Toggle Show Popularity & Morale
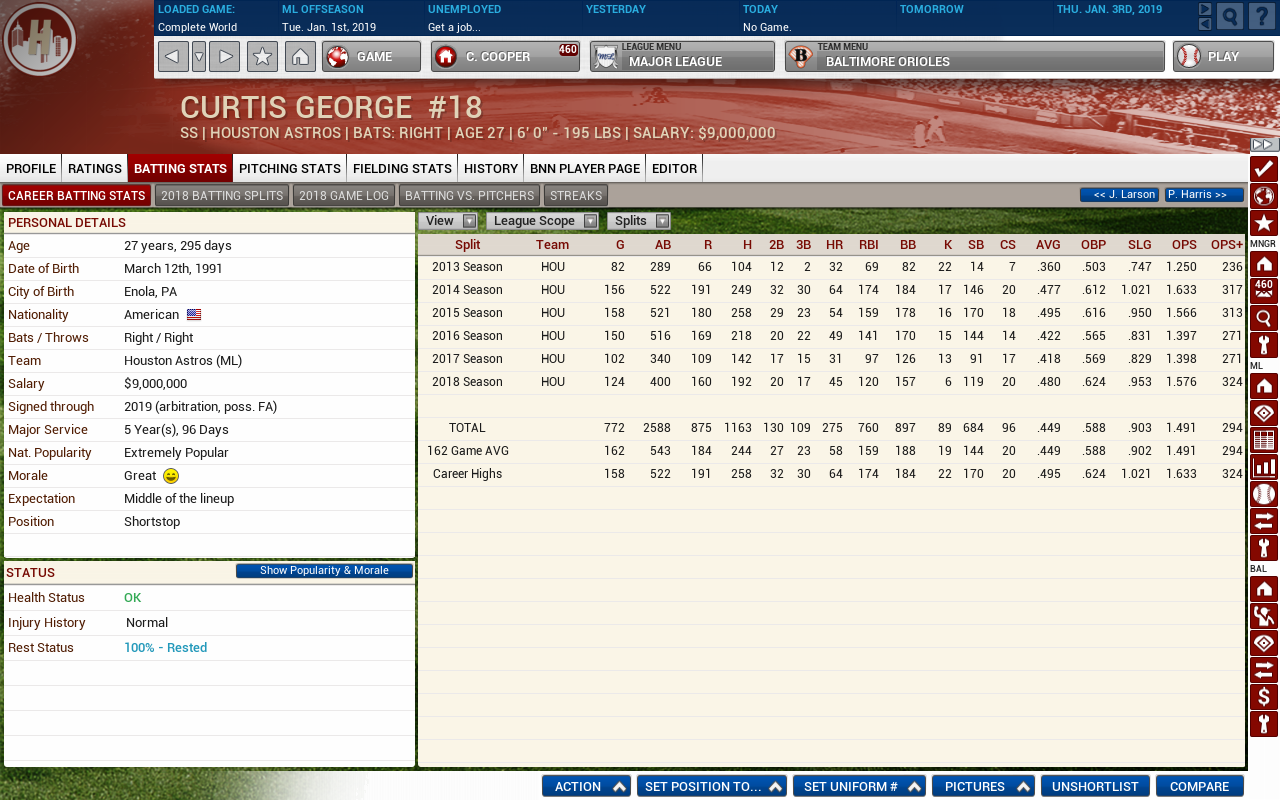The image size is (1280, 800). tap(325, 571)
